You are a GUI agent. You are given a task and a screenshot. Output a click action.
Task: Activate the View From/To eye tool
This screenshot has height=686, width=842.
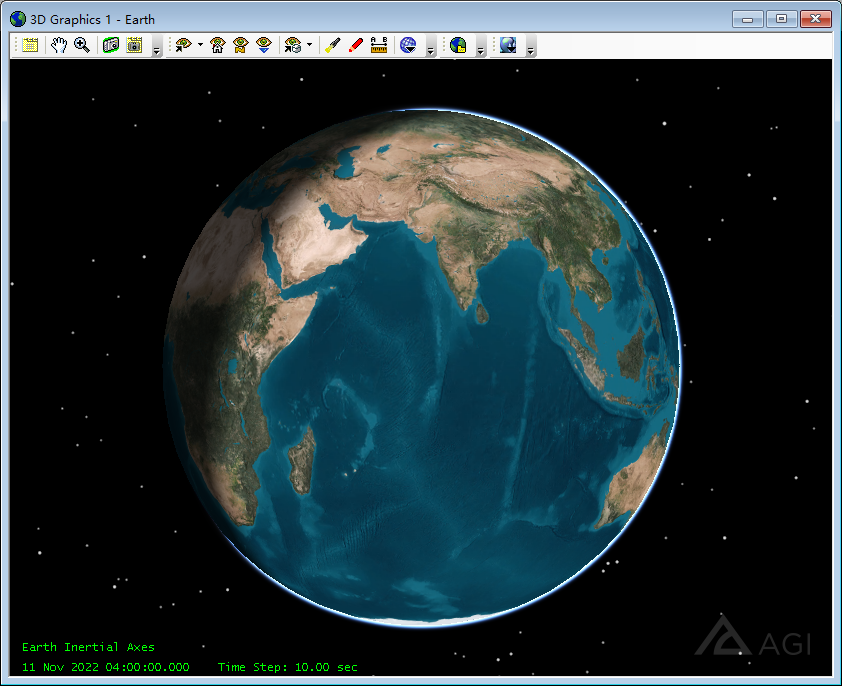[182, 45]
